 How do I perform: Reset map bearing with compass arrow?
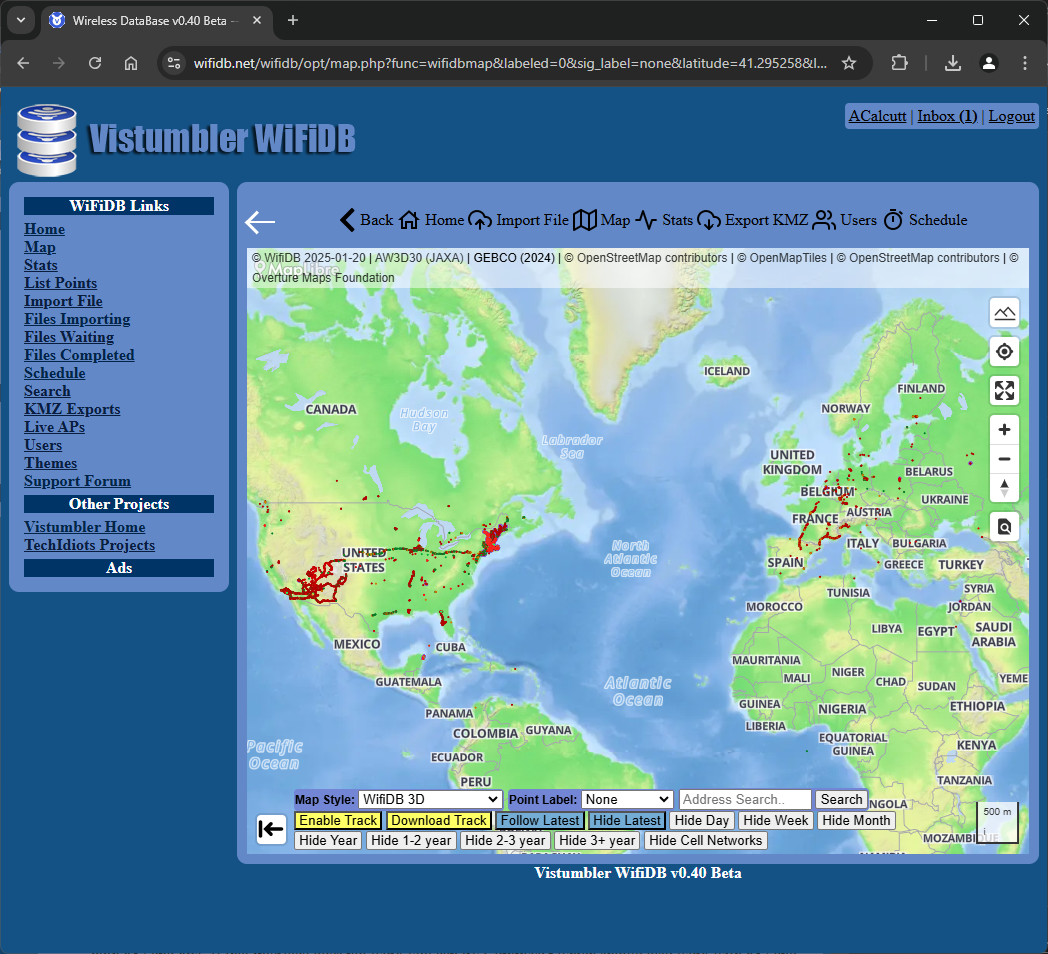pyautogui.click(x=1004, y=488)
